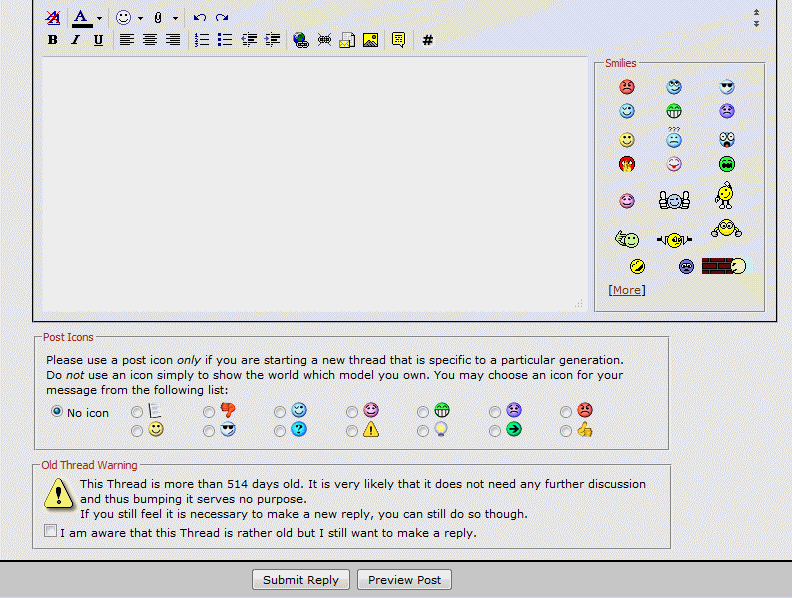
Task: Select the warning triangle post icon
Action: pos(352,431)
